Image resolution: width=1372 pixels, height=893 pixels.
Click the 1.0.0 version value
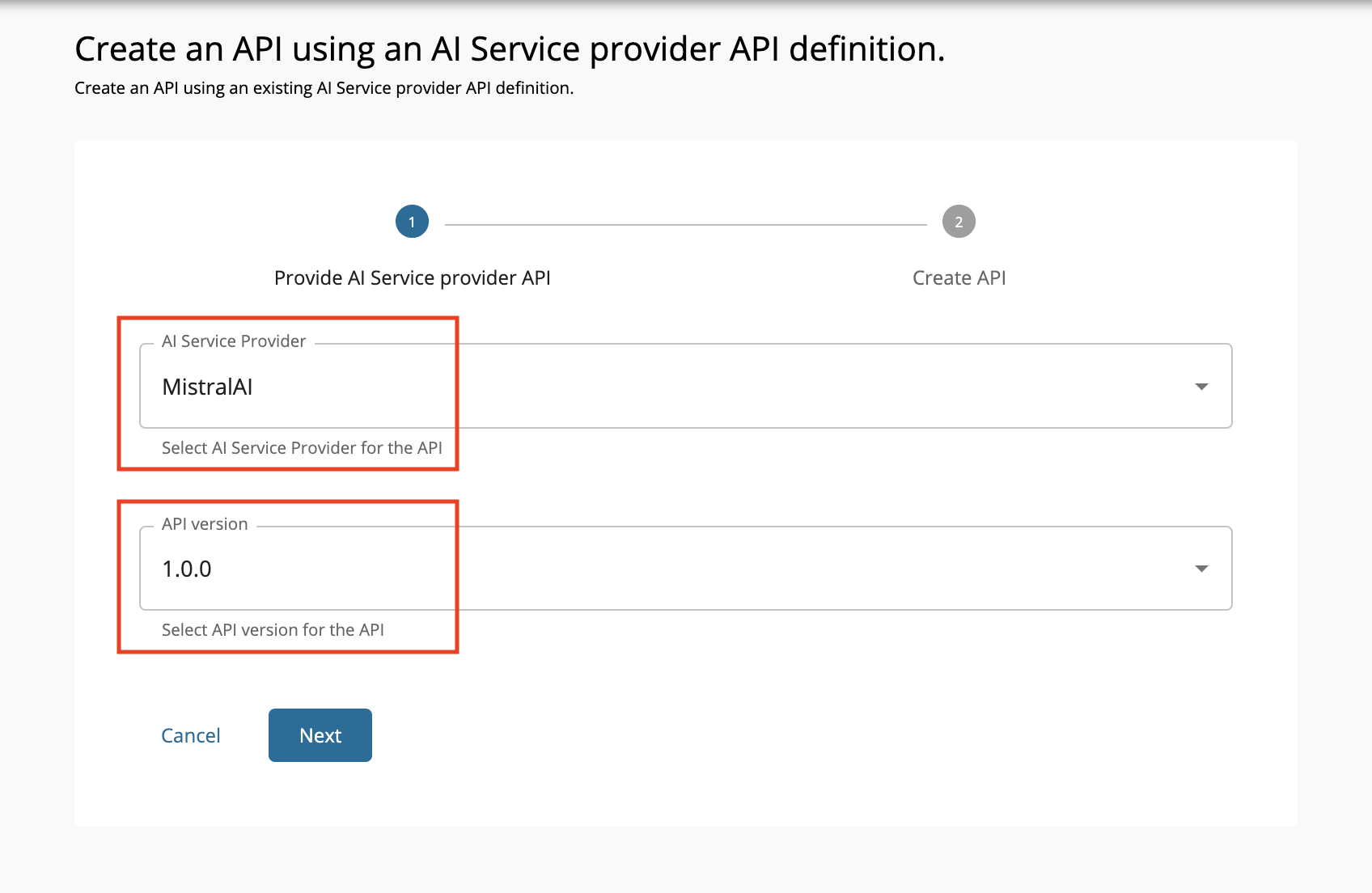(187, 569)
